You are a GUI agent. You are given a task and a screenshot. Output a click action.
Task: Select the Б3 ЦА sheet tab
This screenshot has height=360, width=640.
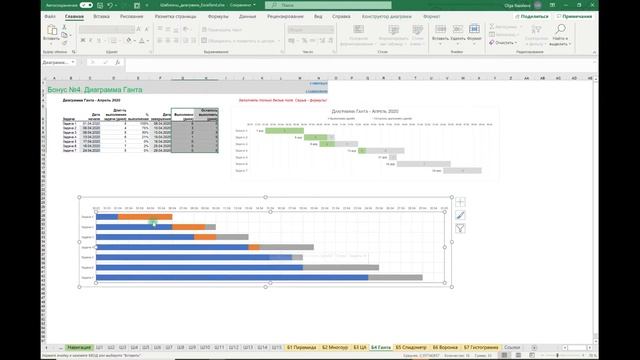point(360,347)
